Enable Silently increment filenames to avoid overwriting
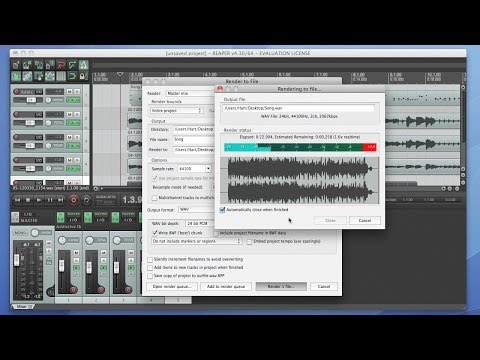The image size is (480, 360). point(150,259)
